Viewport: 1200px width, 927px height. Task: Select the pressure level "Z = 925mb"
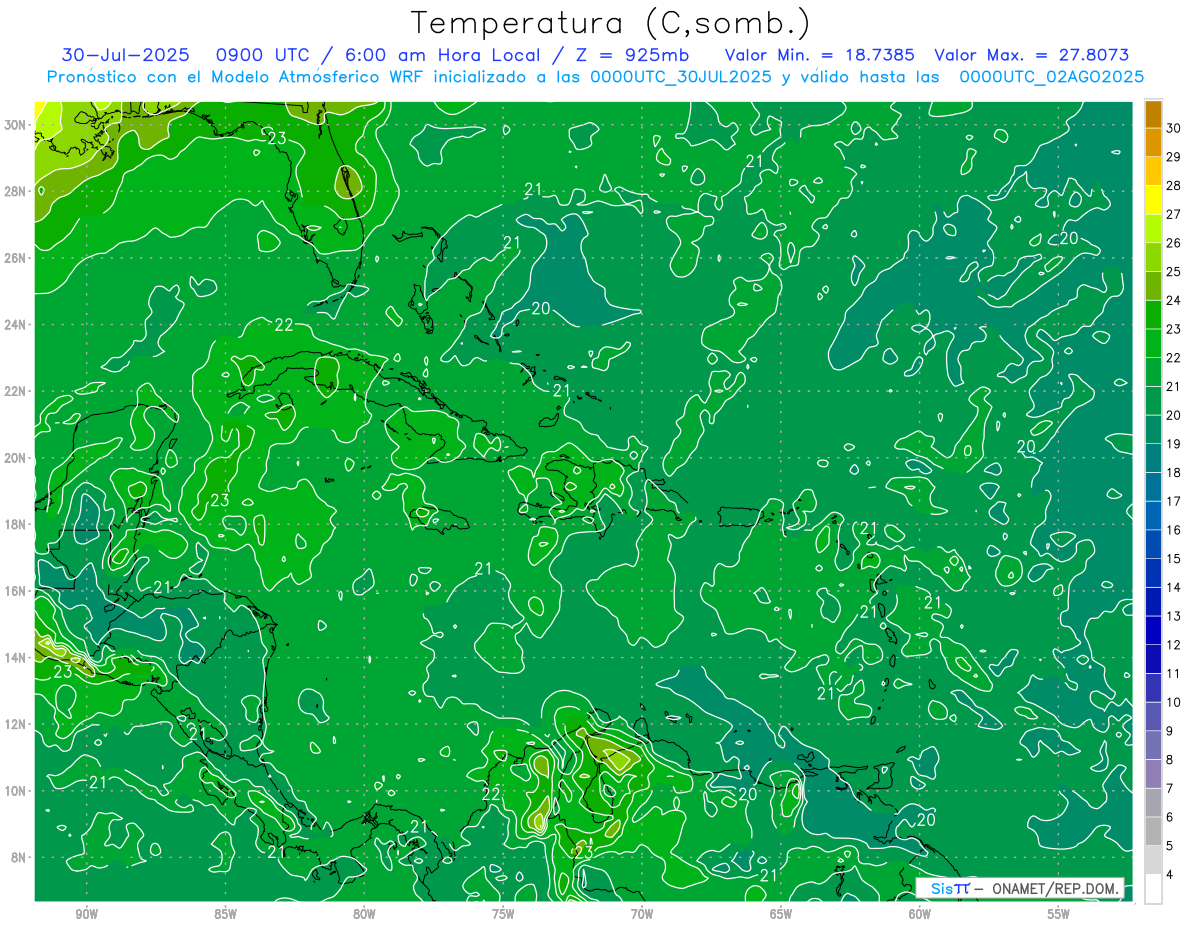point(630,55)
